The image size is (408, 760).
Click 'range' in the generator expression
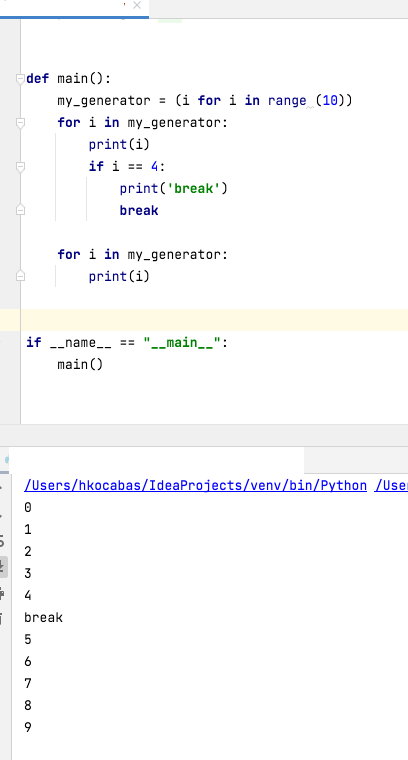coord(287,101)
